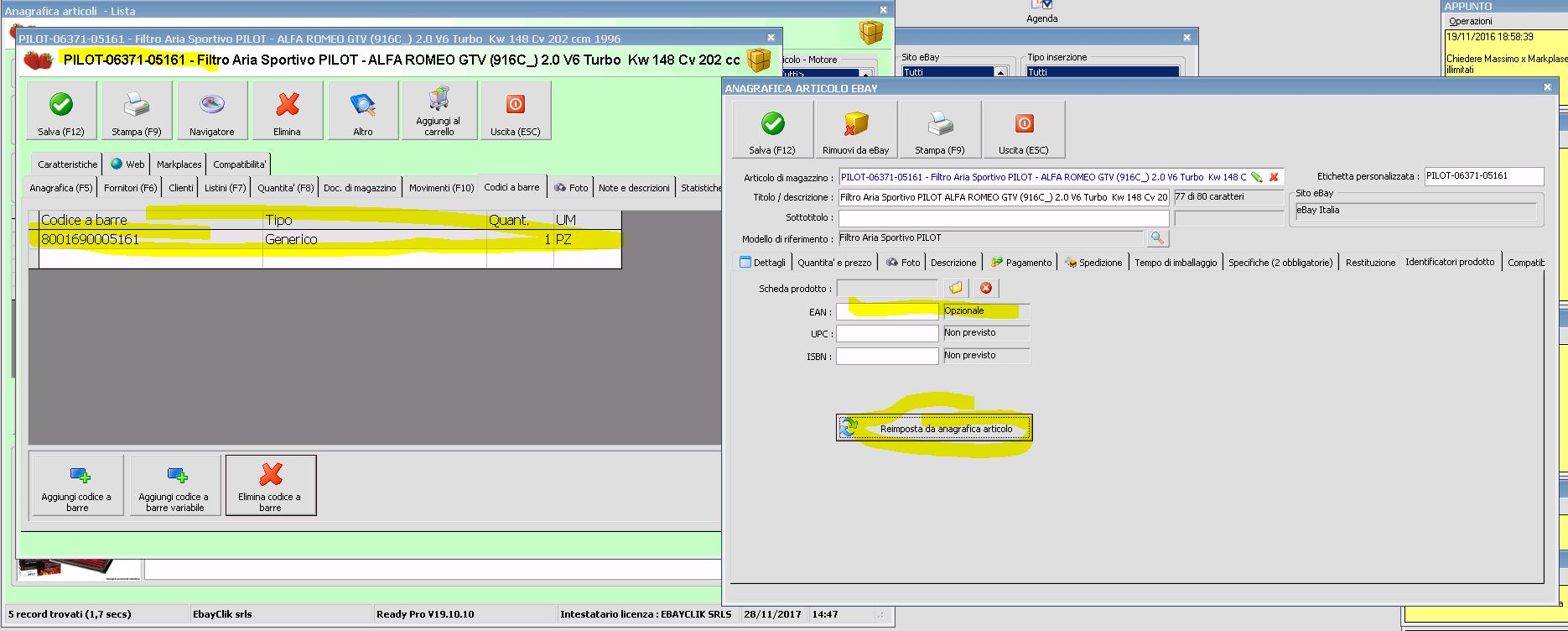Open the Descrizione tab
This screenshot has width=1568, height=631.
point(953,263)
